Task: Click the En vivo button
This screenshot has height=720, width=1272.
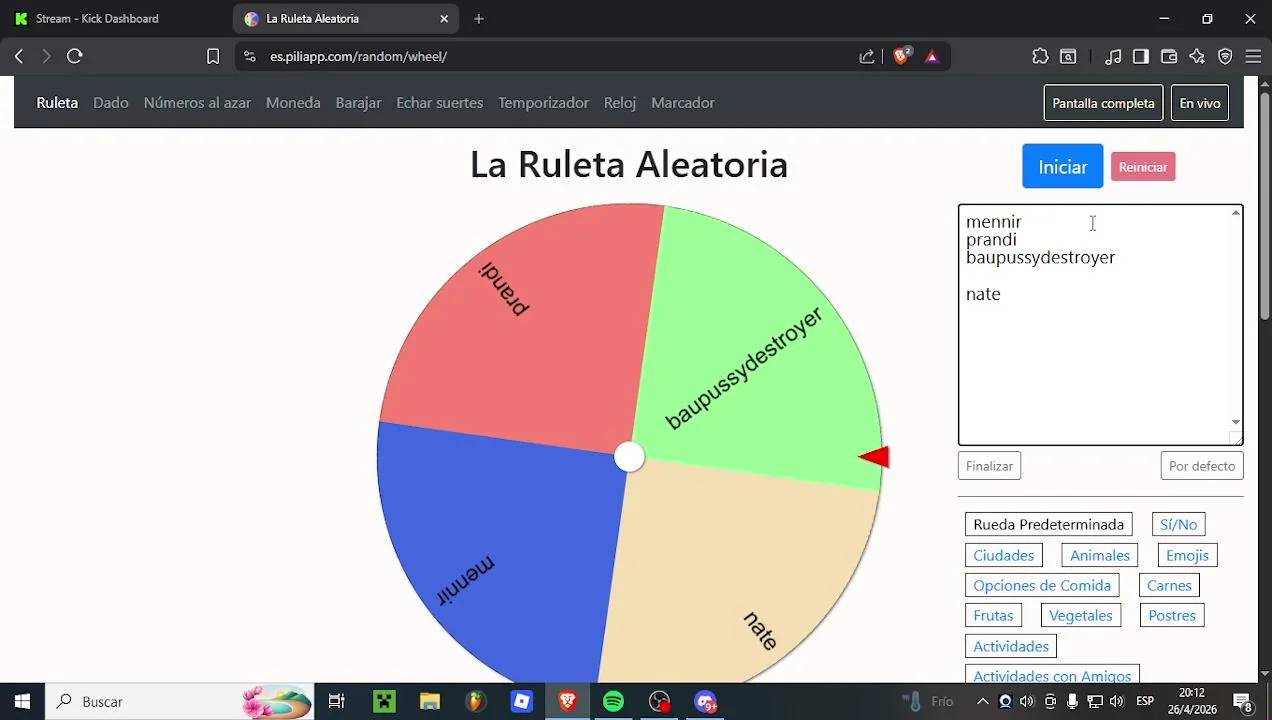Action: [x=1199, y=103]
